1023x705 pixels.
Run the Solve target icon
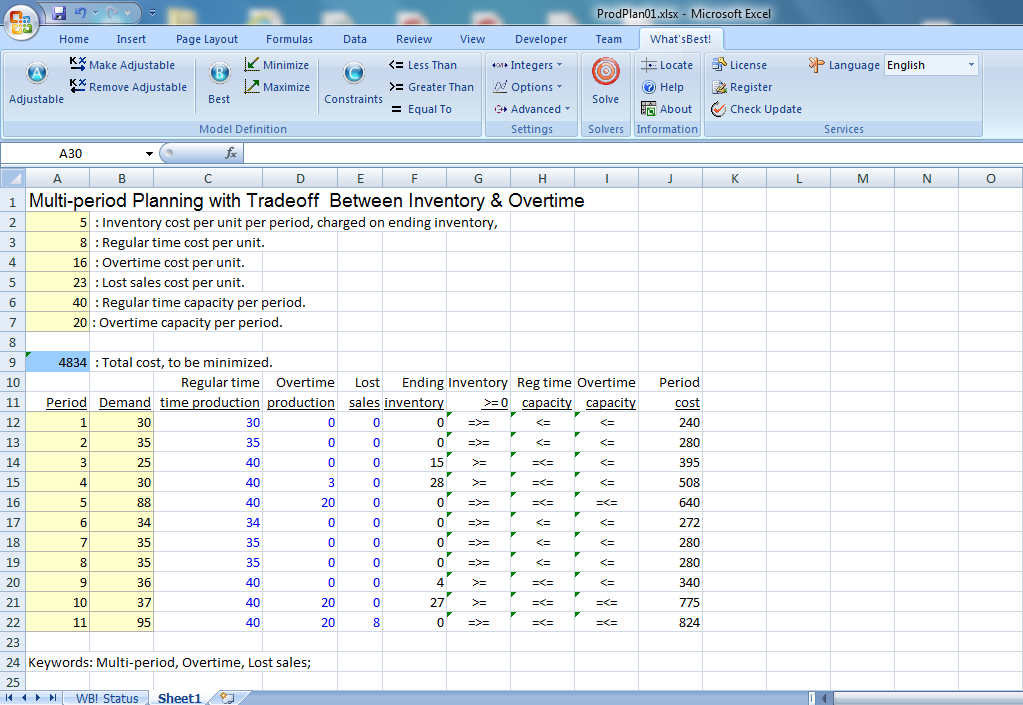(x=605, y=72)
